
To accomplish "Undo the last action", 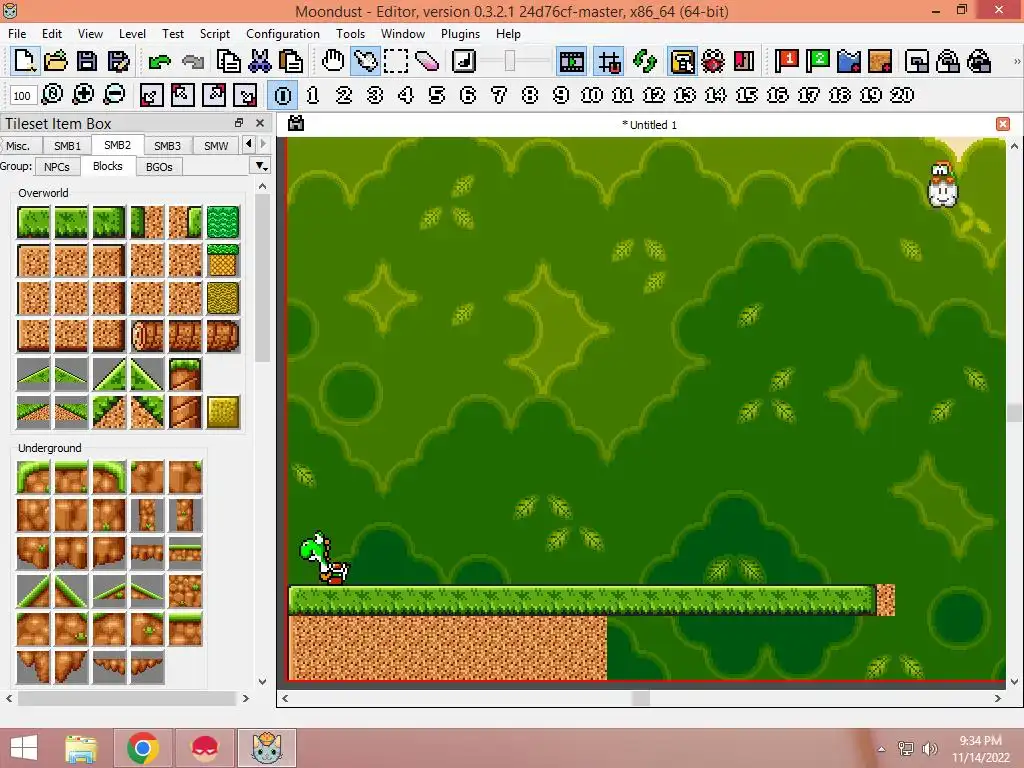I will click(x=159, y=61).
